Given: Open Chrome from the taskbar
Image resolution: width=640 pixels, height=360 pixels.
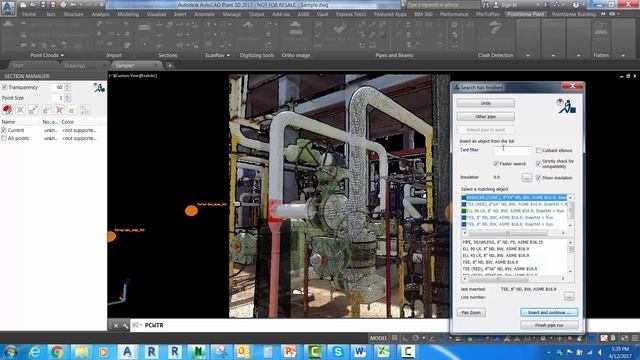Looking at the screenshot, I should click(x=57, y=352).
